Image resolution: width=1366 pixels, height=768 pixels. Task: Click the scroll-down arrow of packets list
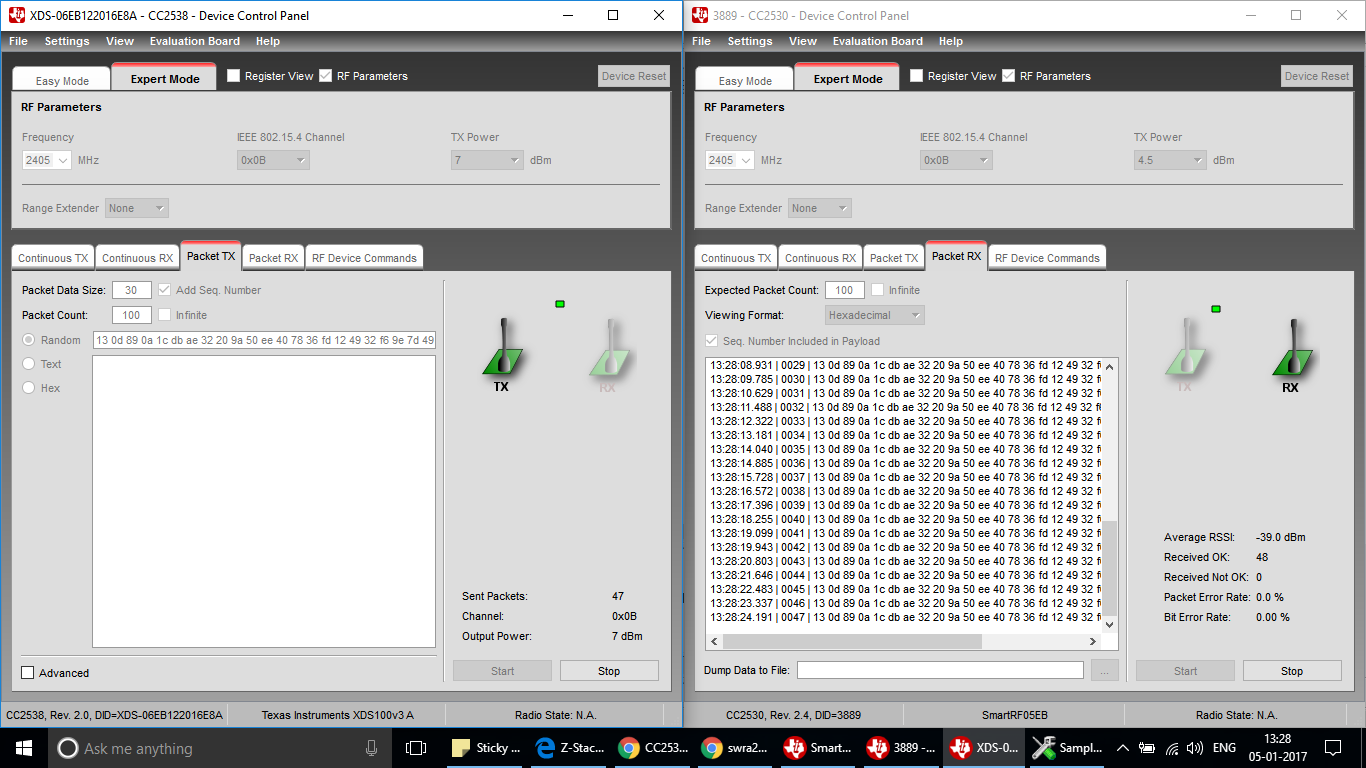pyautogui.click(x=1109, y=623)
